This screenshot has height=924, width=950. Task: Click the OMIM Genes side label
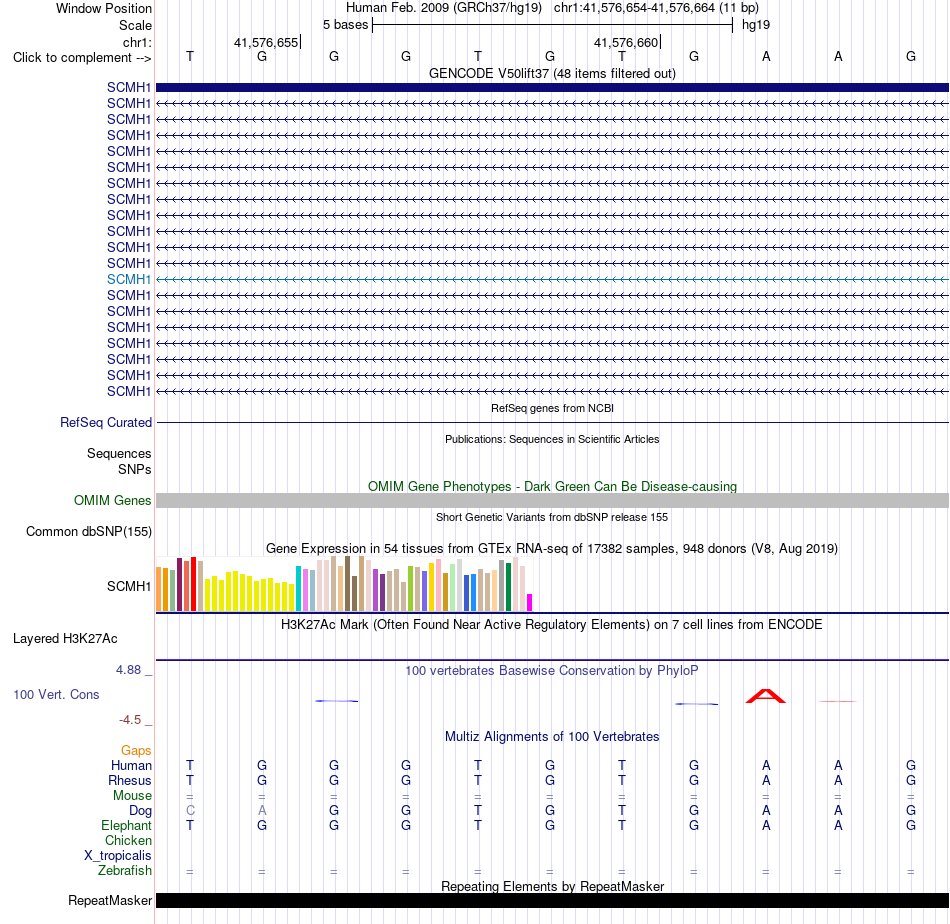coord(112,500)
